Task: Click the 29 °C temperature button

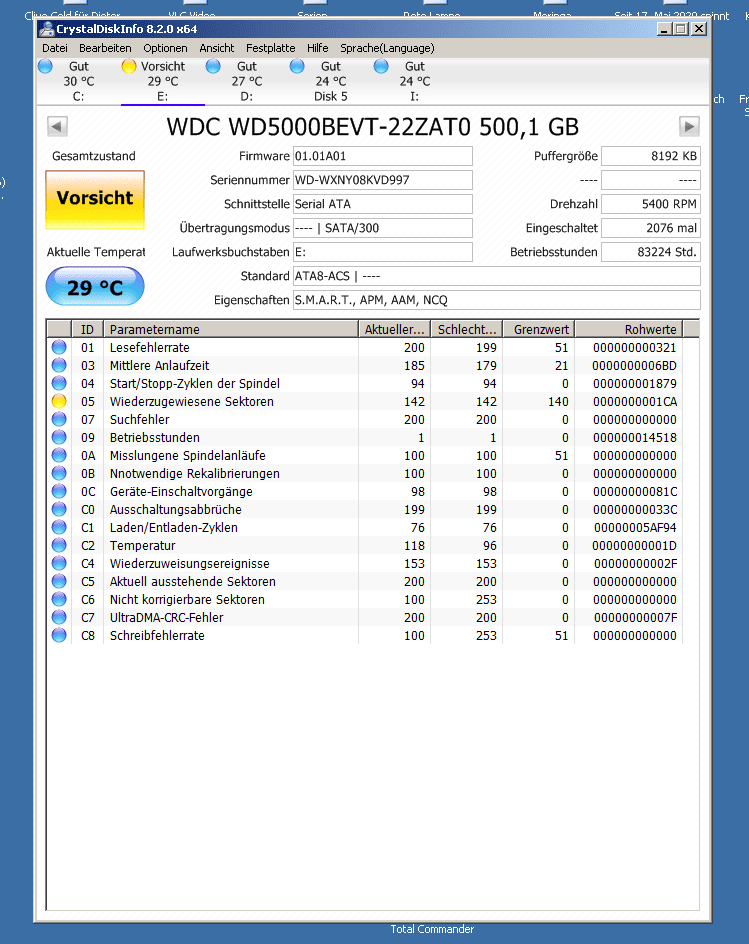Action: pos(95,287)
